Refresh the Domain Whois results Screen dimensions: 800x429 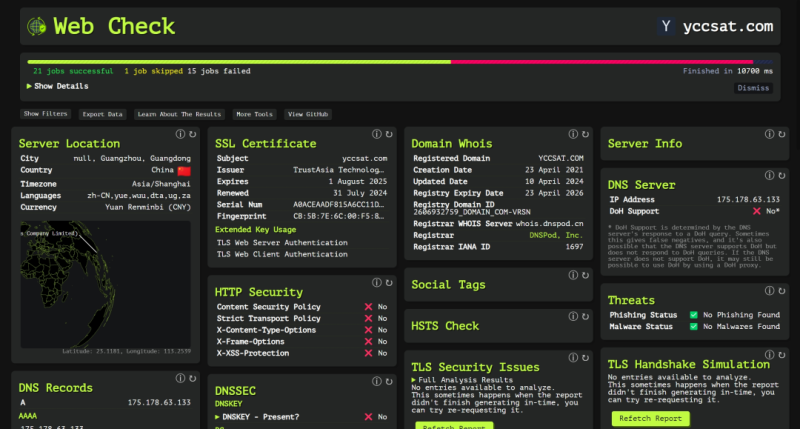[x=584, y=134]
